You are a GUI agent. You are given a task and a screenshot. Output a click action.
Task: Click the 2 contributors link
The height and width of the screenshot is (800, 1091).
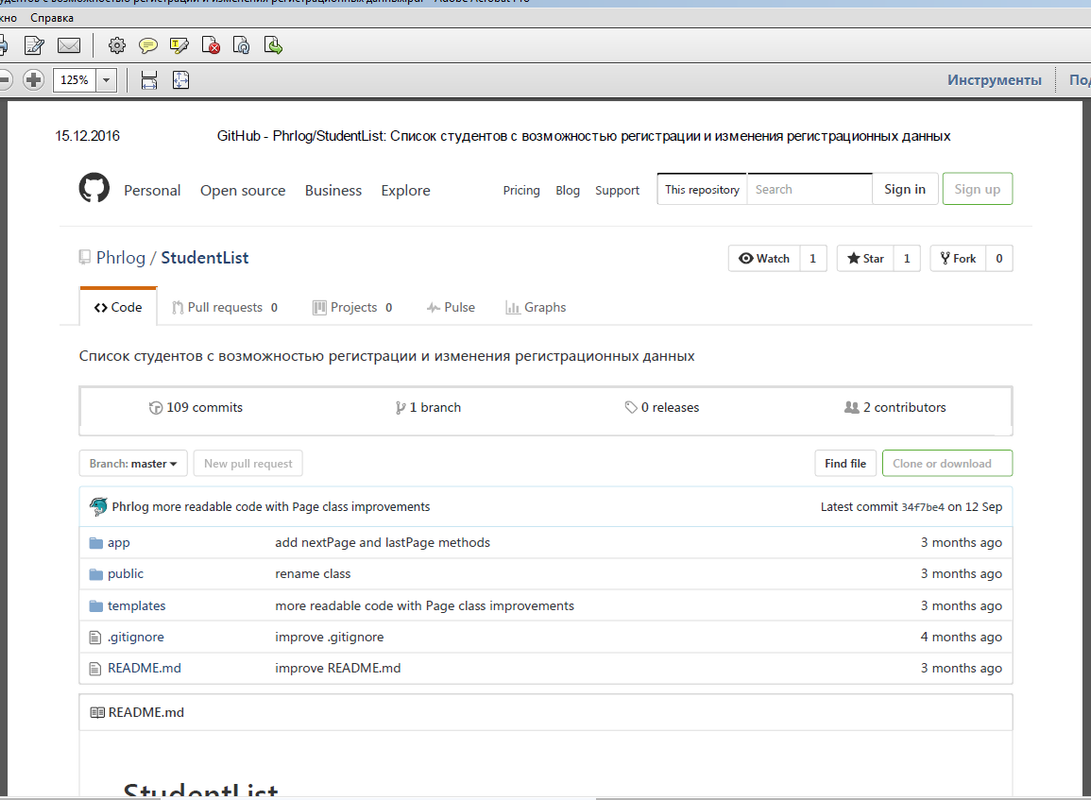pos(905,408)
